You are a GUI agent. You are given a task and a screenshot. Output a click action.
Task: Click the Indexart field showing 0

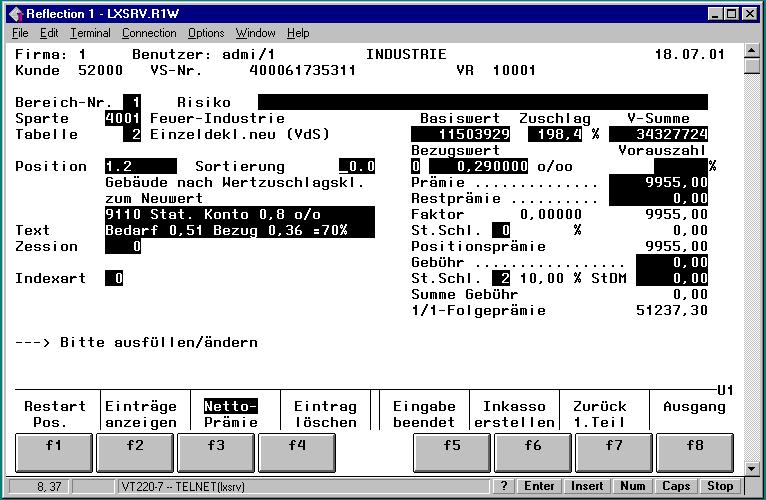(x=114, y=279)
